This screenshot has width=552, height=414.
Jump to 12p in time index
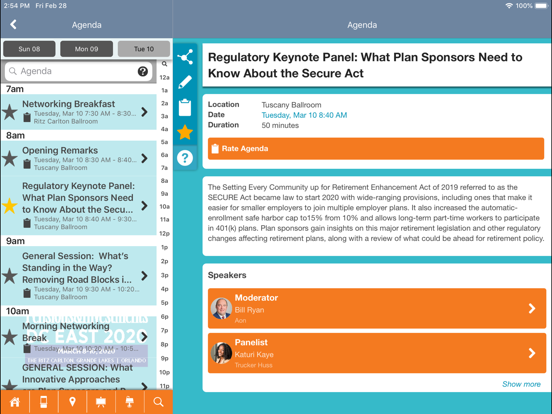(164, 233)
